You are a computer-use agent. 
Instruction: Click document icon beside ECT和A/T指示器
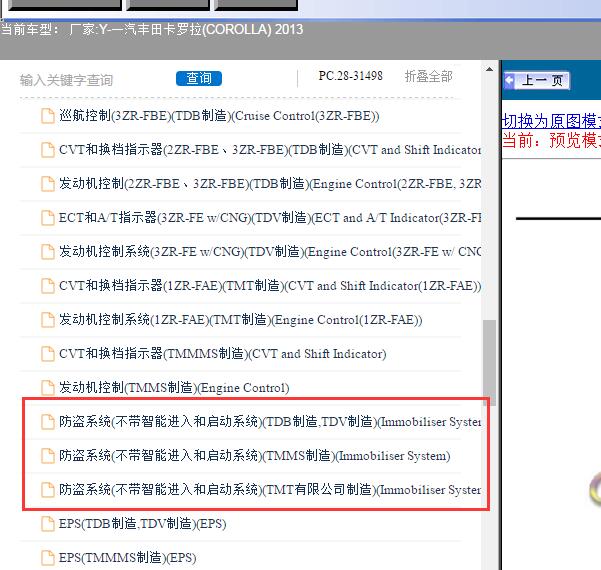click(x=48, y=218)
